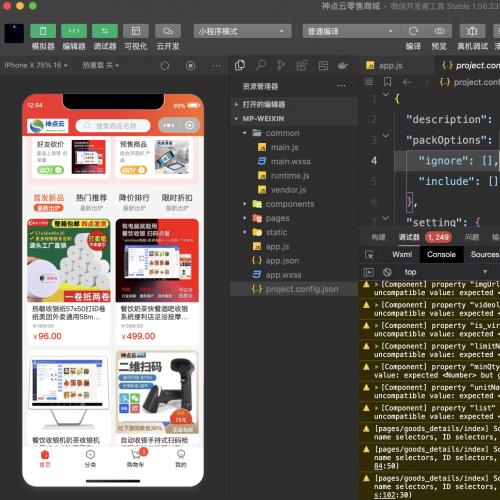Switch to the 调试器 panel tab
The width and height of the screenshot is (500, 500).
409,237
